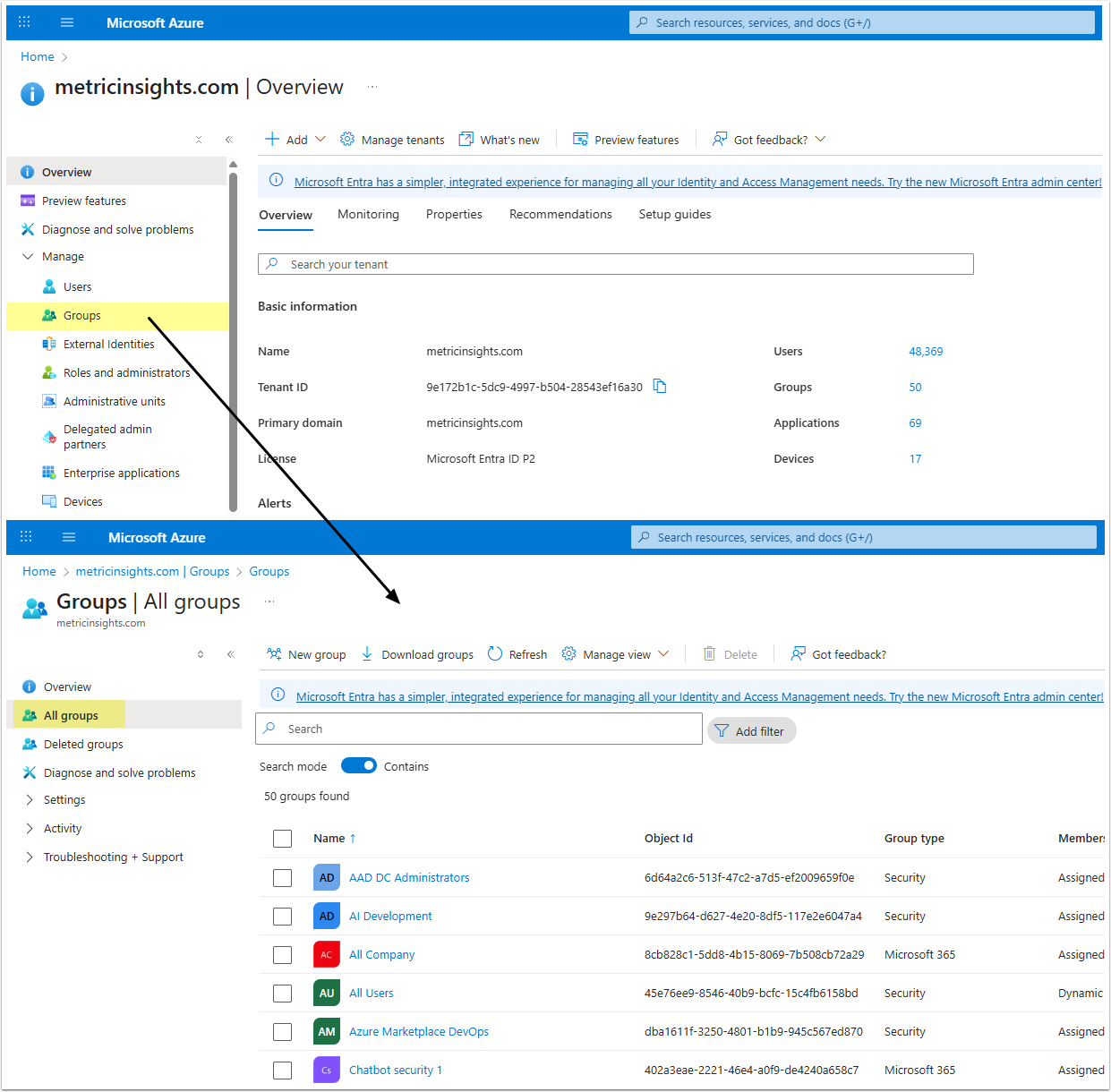Click the Devices sidebar icon

coord(49,501)
